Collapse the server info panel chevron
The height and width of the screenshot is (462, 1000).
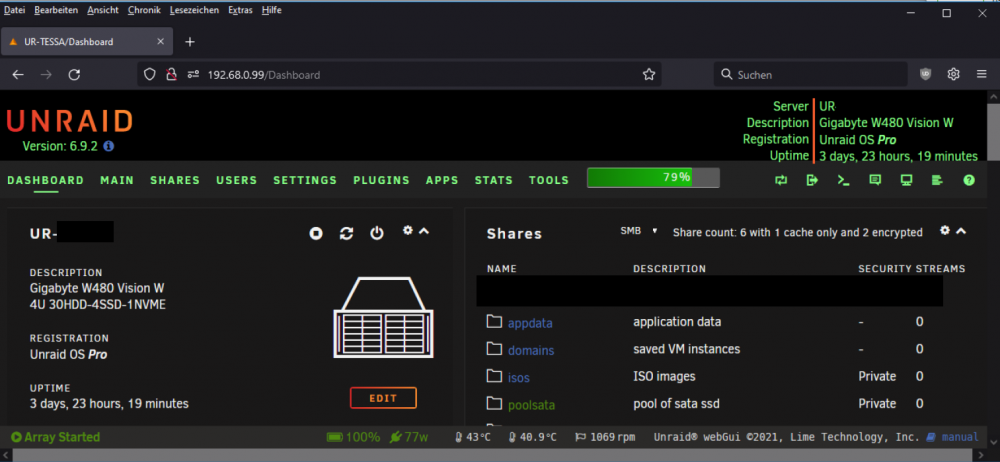click(423, 231)
